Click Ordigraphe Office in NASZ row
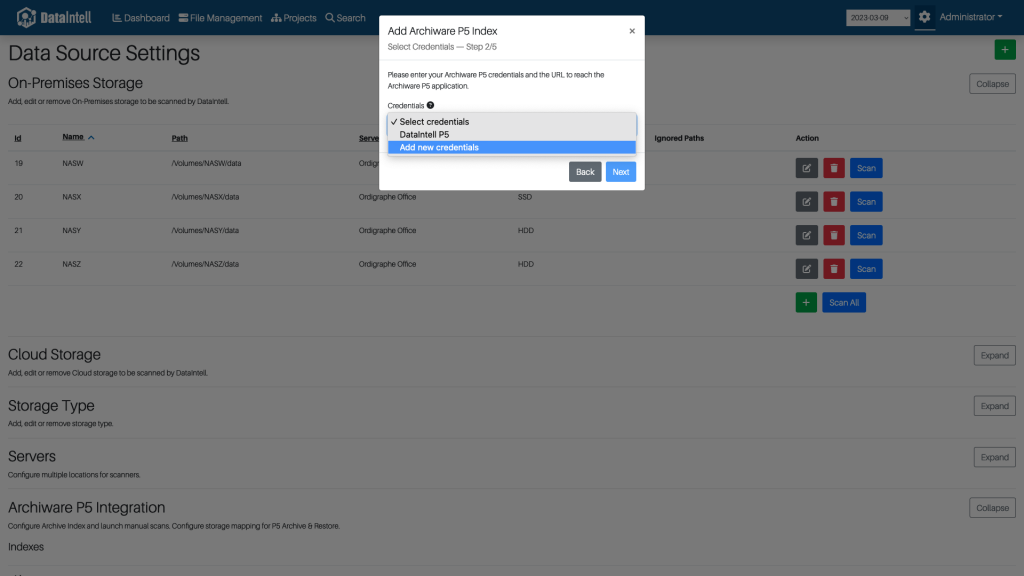 pyautogui.click(x=387, y=264)
